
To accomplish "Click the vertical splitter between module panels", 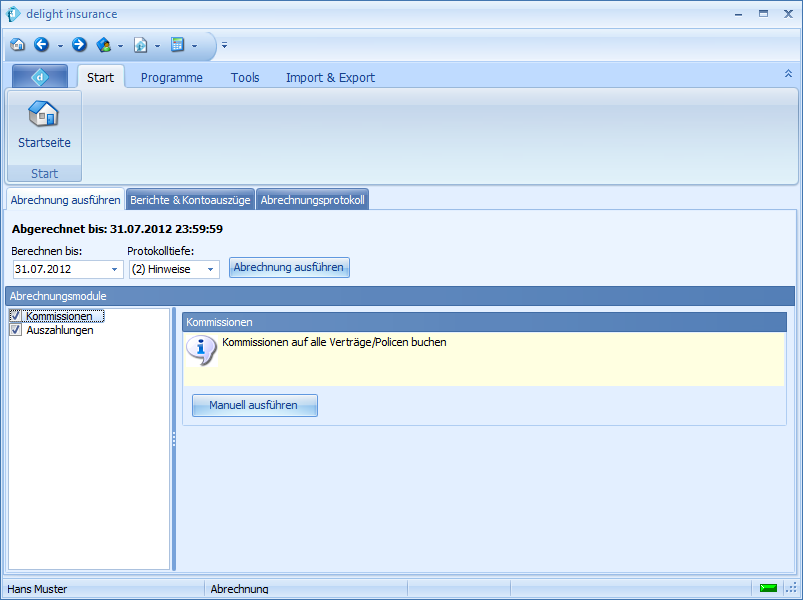I will point(174,439).
